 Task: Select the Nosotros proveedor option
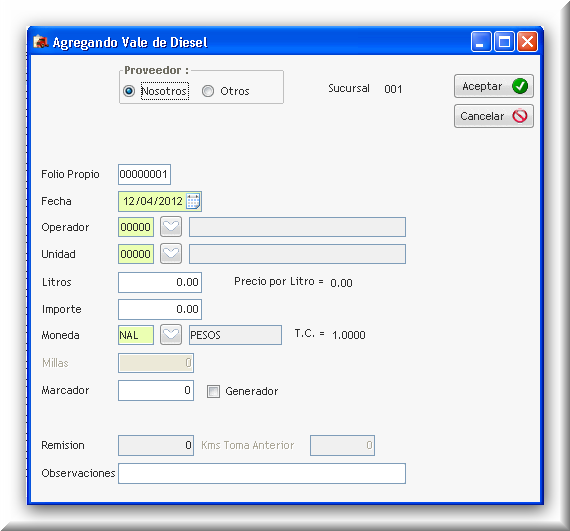tap(129, 91)
